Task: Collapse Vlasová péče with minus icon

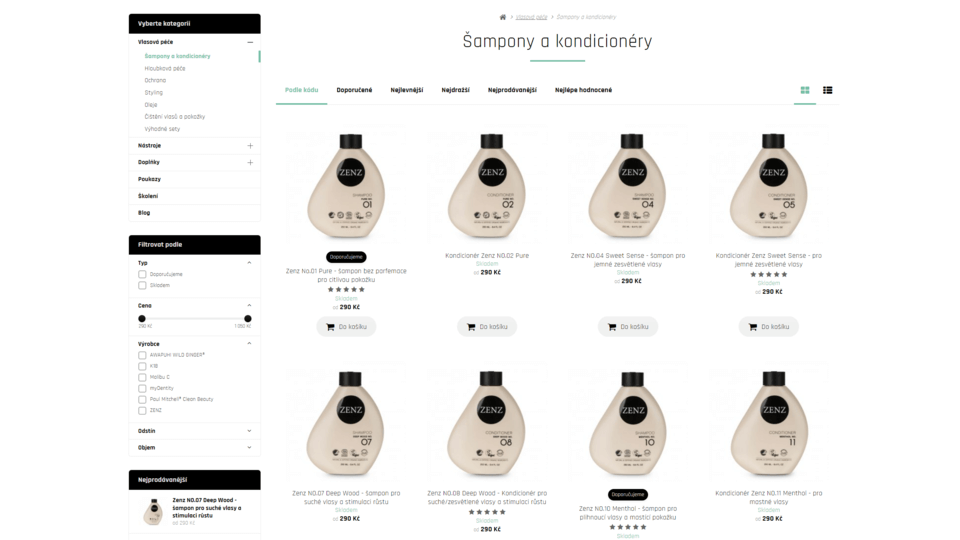Action: pyautogui.click(x=250, y=42)
